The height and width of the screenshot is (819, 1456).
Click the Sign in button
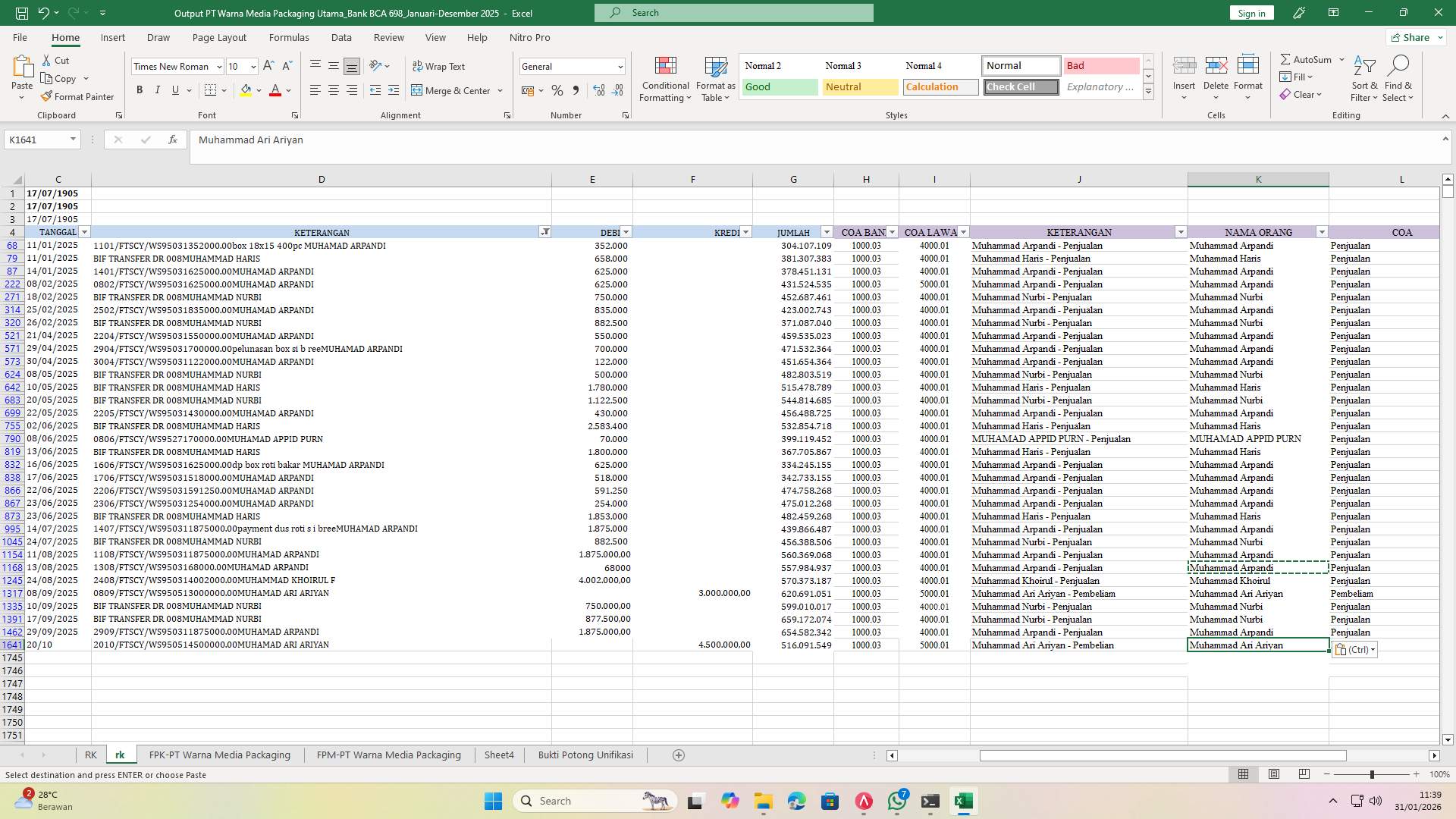tap(1250, 13)
